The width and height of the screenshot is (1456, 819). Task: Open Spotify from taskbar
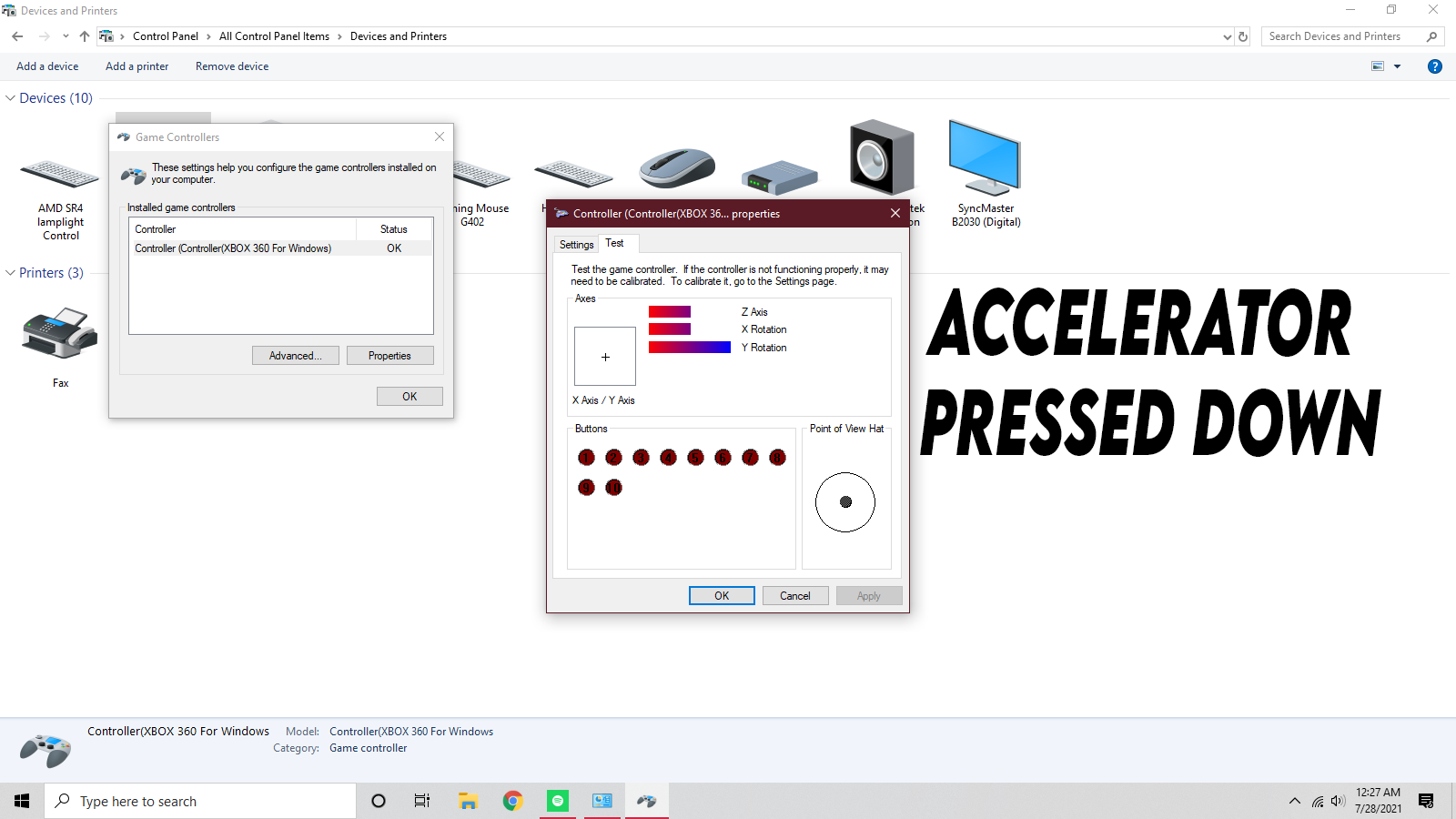point(558,801)
